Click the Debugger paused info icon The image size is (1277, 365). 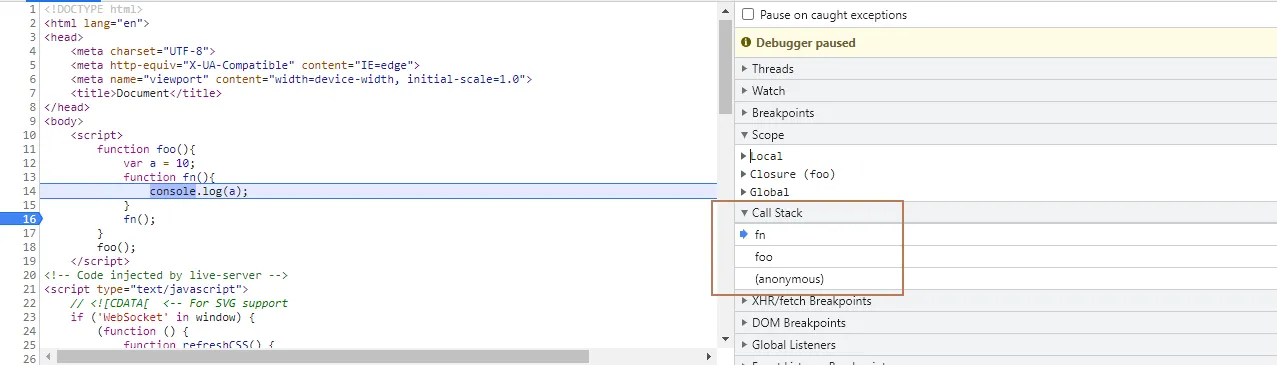[746, 43]
